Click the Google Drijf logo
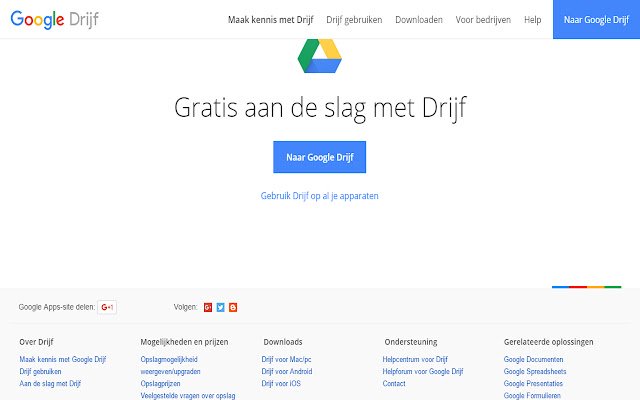The height and width of the screenshot is (400, 640). coord(54,20)
